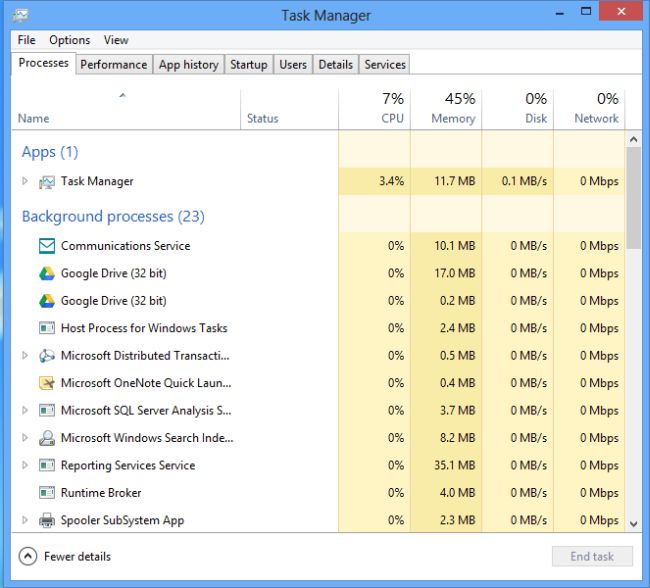Click the Microsoft SQL Server Analysis icon
Viewport: 650px width, 588px height.
(x=47, y=411)
